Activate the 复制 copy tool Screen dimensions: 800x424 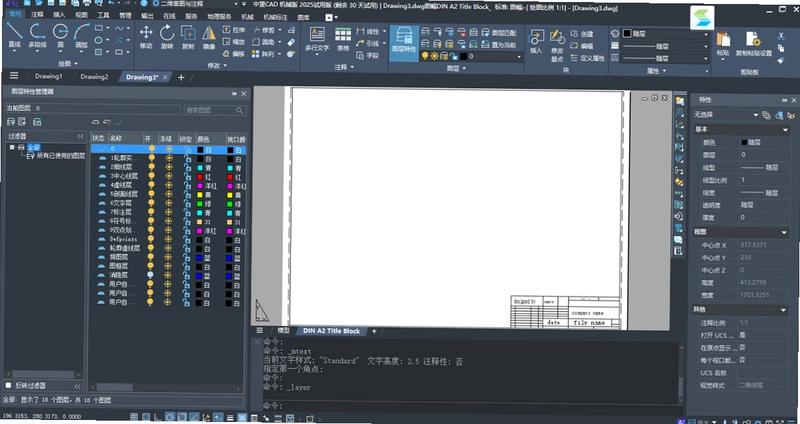click(188, 37)
